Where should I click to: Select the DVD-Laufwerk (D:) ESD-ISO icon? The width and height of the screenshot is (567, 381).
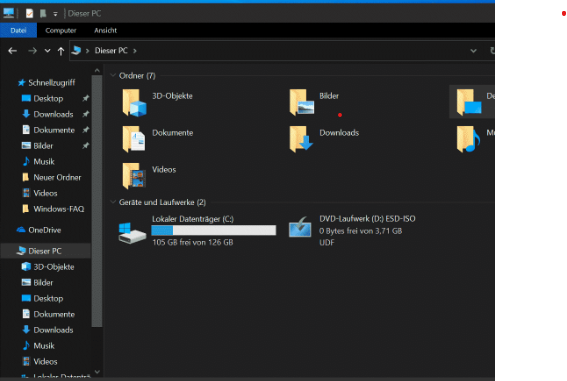(x=300, y=227)
